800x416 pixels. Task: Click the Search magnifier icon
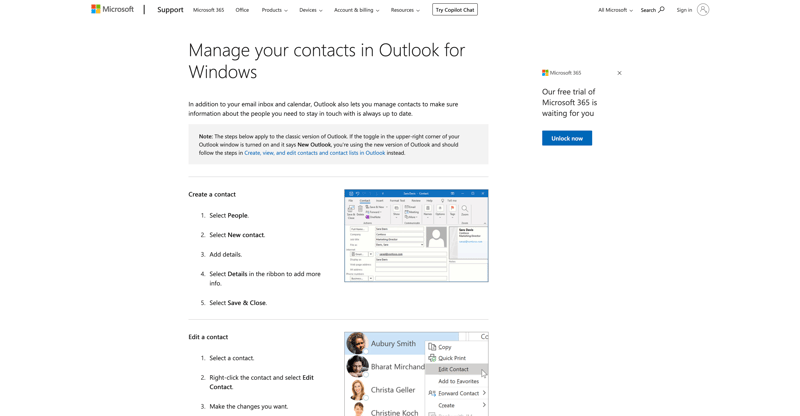(x=662, y=9)
